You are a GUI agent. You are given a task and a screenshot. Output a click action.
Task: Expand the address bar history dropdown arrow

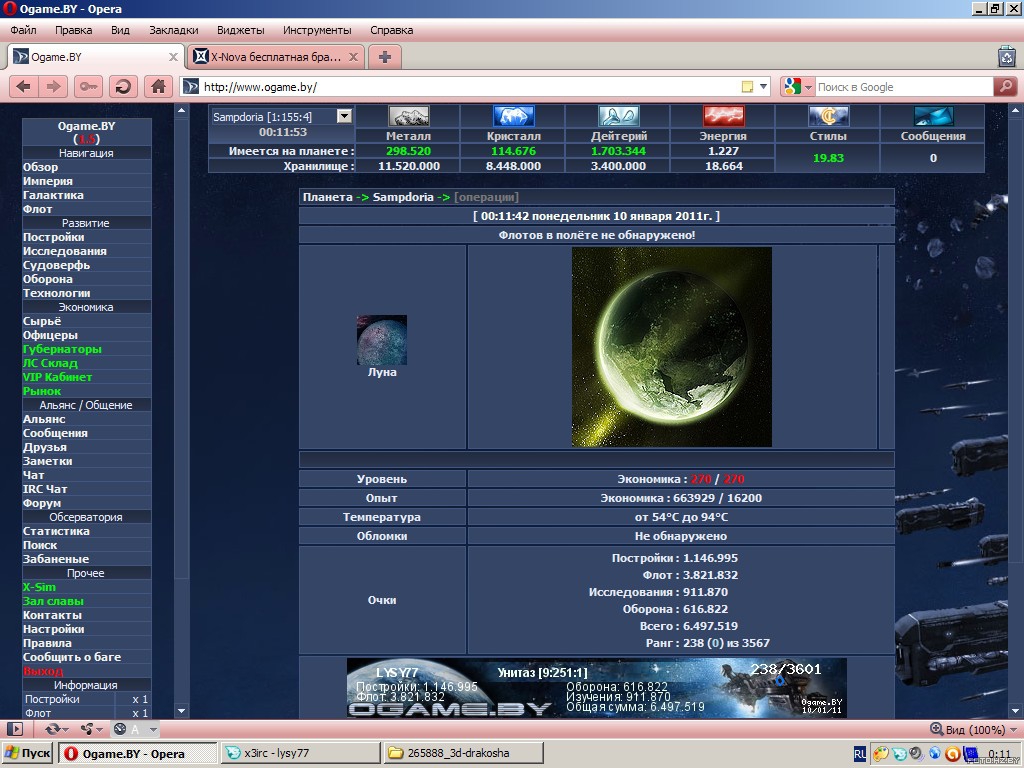point(763,86)
